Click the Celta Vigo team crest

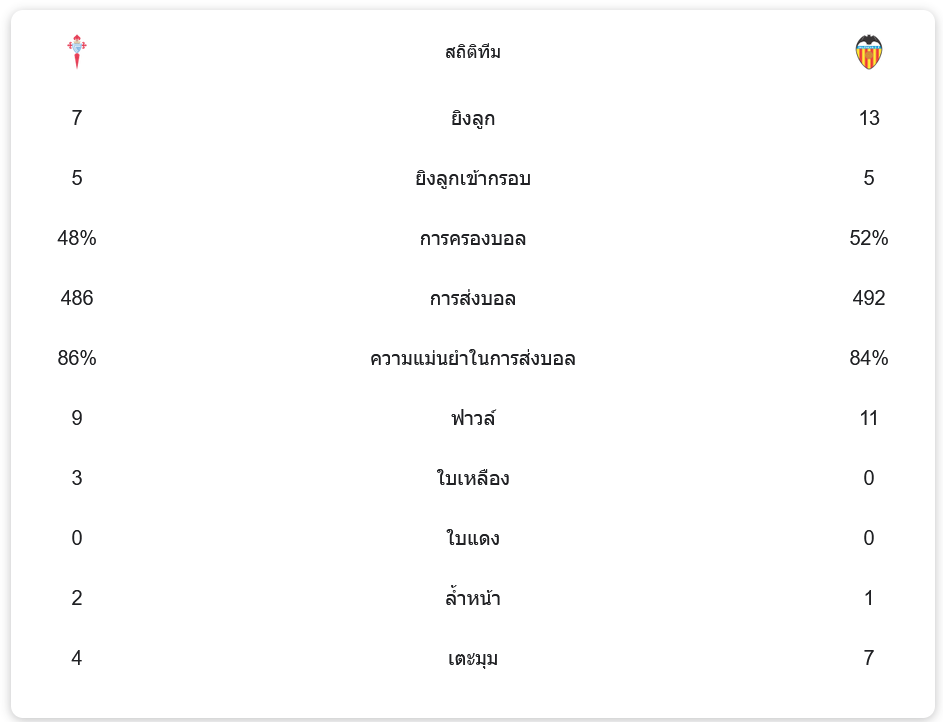click(77, 51)
